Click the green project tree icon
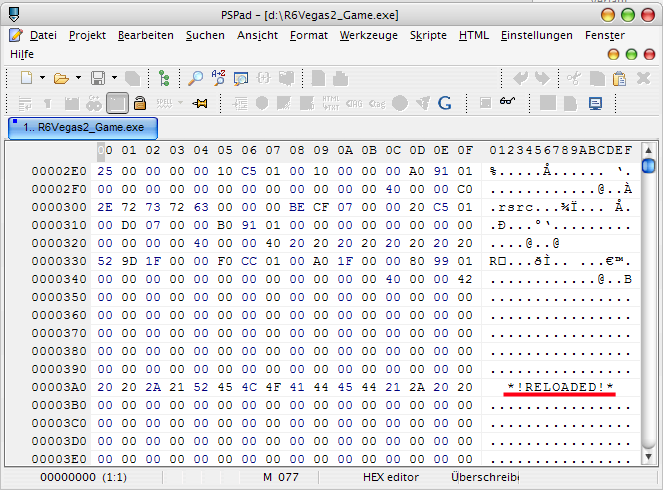 pyautogui.click(x=164, y=77)
